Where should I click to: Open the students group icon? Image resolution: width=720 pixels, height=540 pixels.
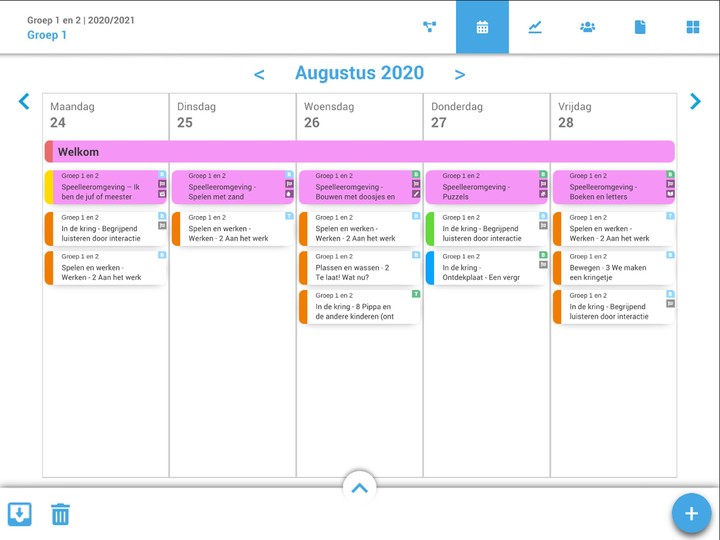click(x=587, y=27)
